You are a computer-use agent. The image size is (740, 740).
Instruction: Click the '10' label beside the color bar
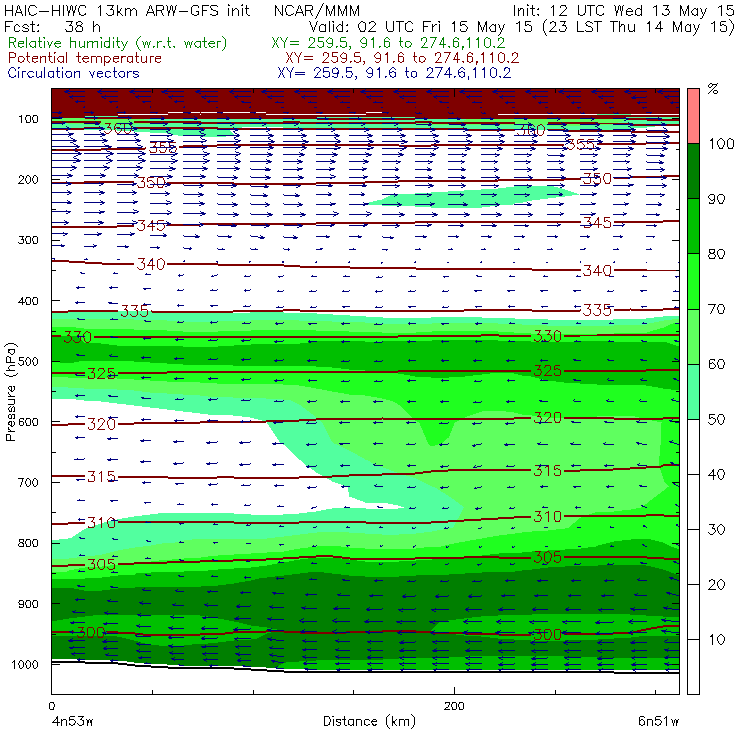716,640
